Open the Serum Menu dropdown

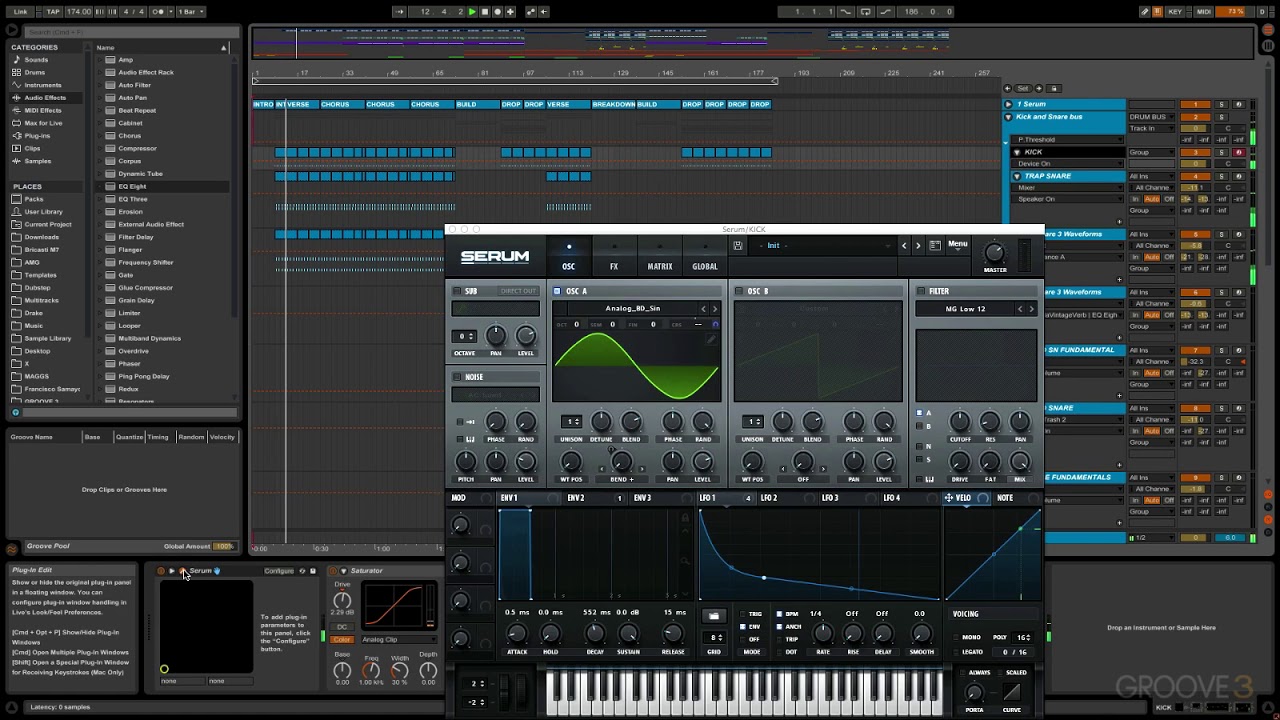click(958, 244)
